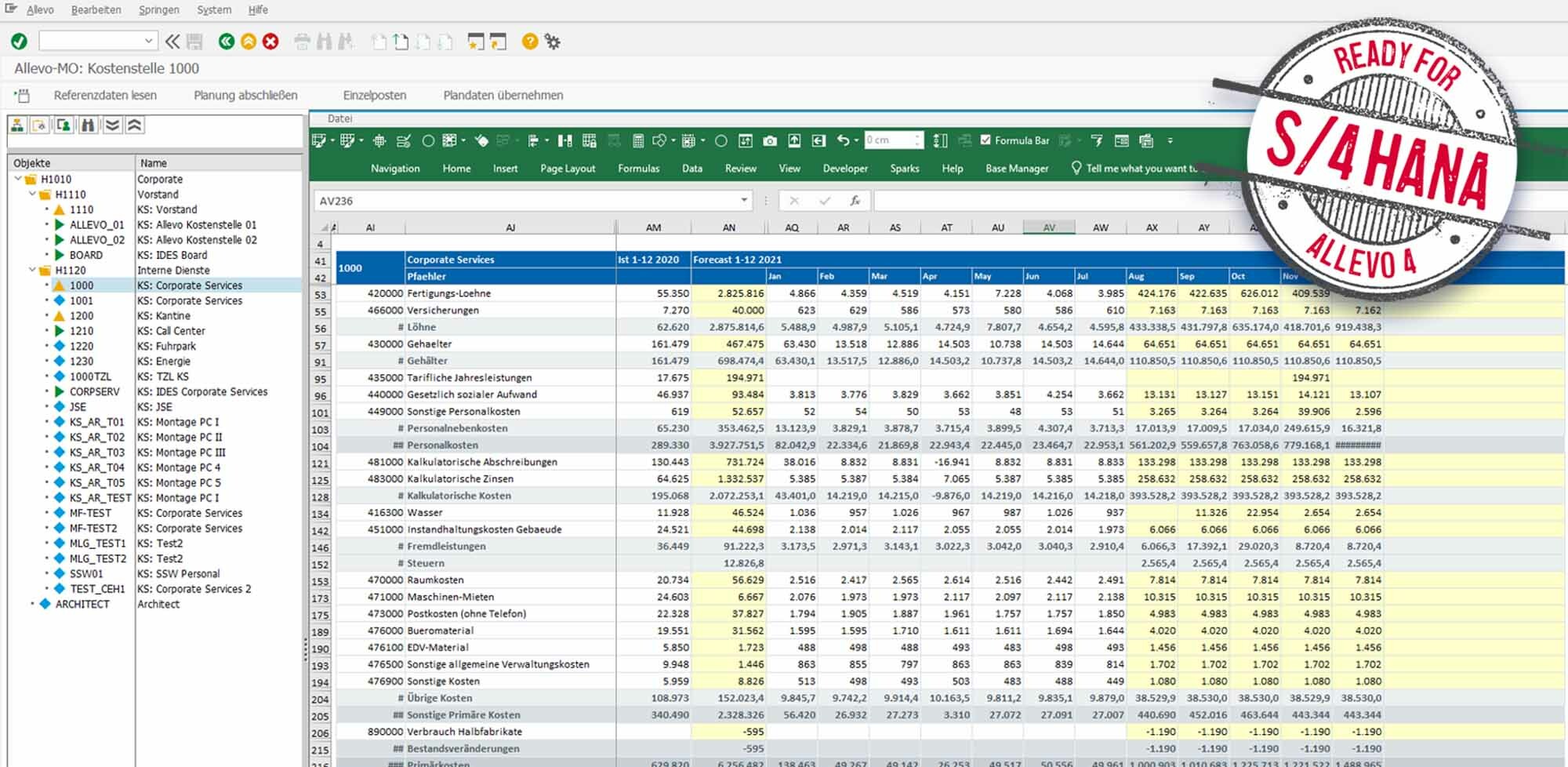Click Referenzdaten lesen button
1568x767 pixels.
tap(105, 95)
